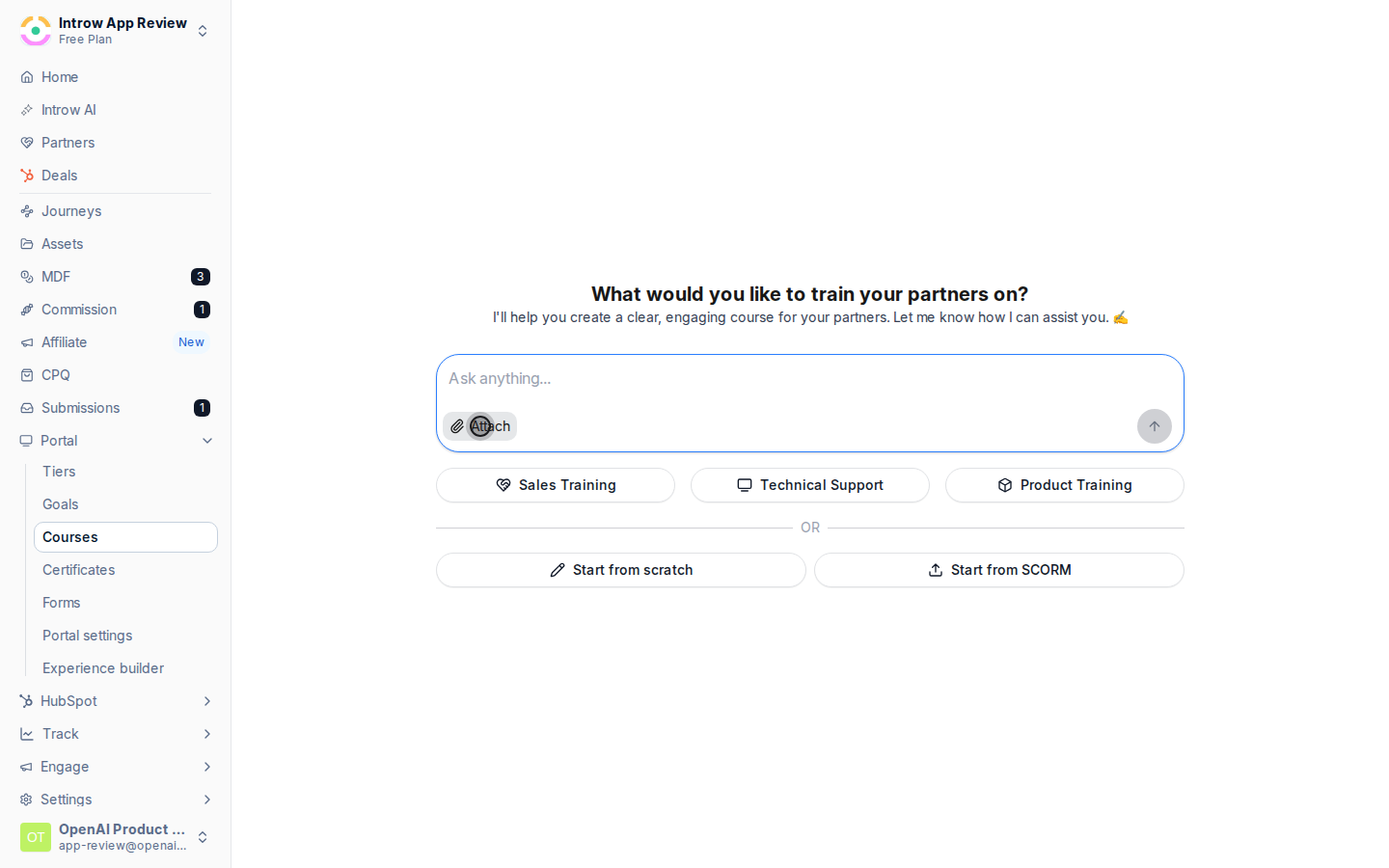Click the Deals HubSpot icon
The image size is (1389, 868).
(27, 176)
